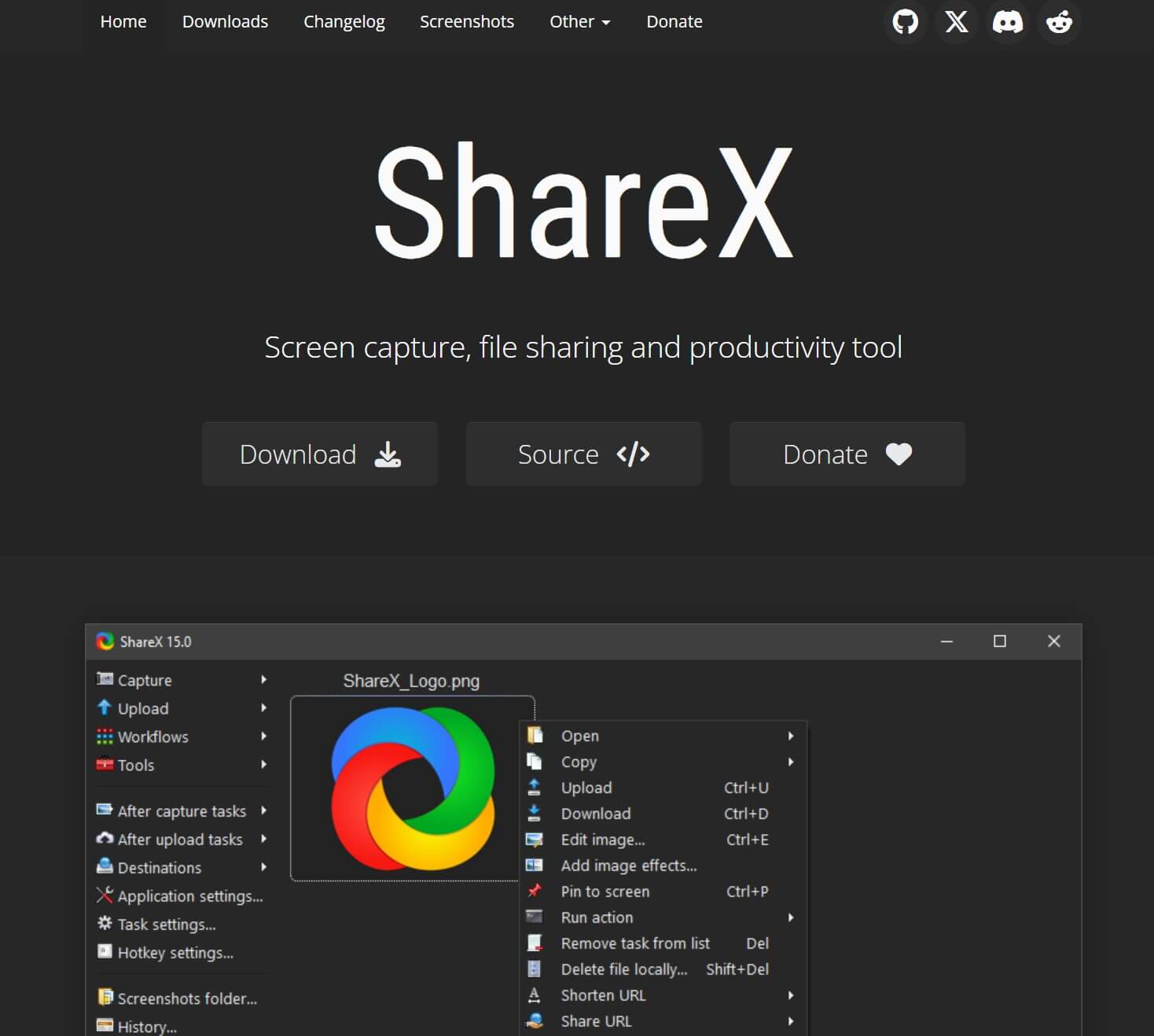
Task: Select Pin to screen in the context menu
Action: [605, 891]
